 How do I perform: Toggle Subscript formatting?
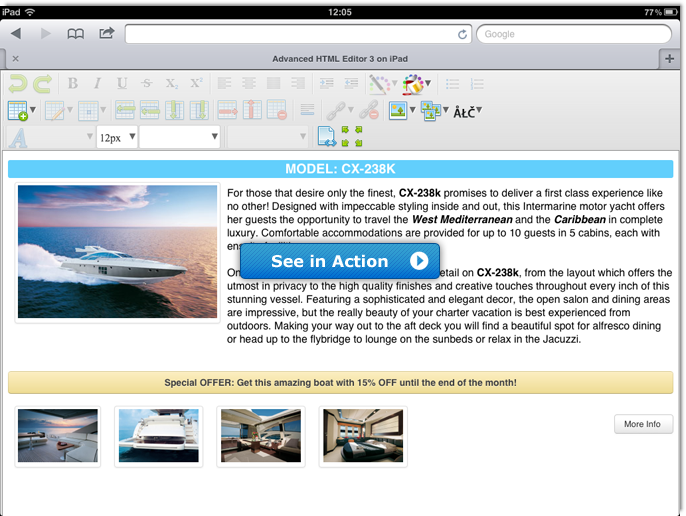[x=172, y=83]
